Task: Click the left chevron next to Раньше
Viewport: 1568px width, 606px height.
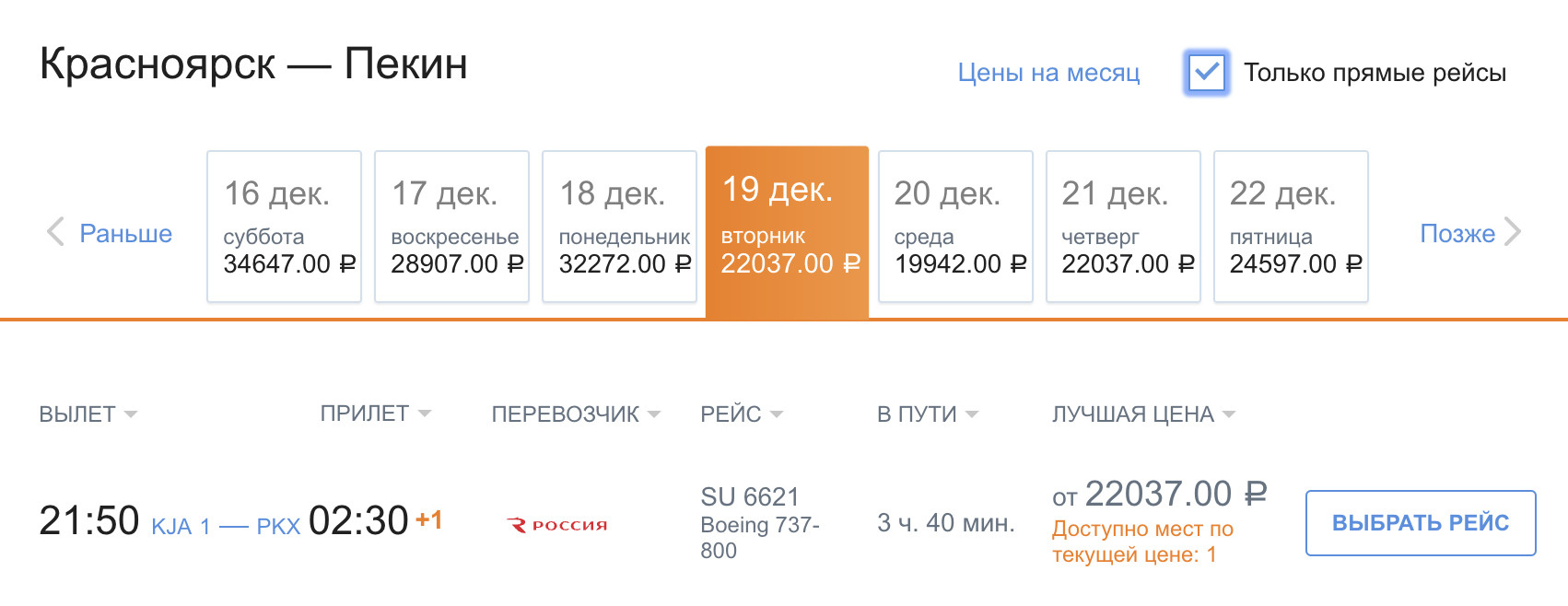Action: (55, 232)
